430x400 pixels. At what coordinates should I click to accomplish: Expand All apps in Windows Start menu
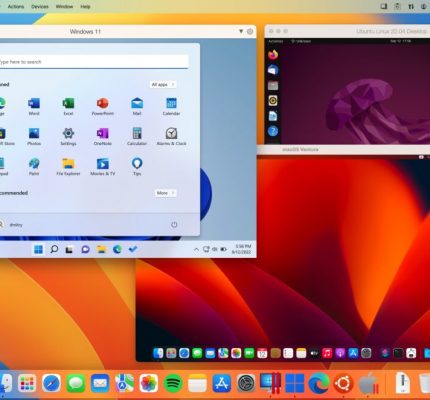coord(163,85)
